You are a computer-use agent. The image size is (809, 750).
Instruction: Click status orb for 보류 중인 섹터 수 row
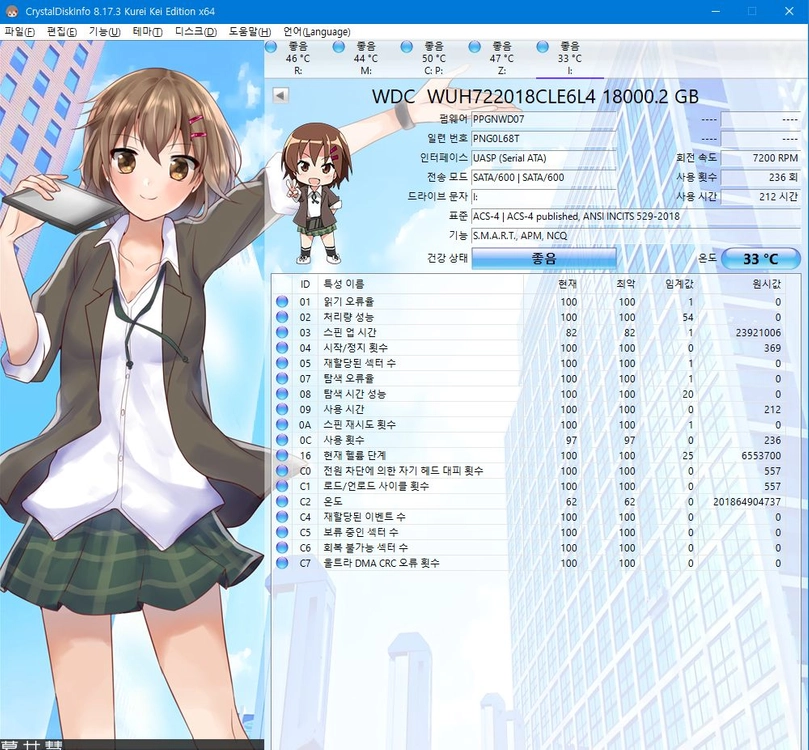point(282,532)
